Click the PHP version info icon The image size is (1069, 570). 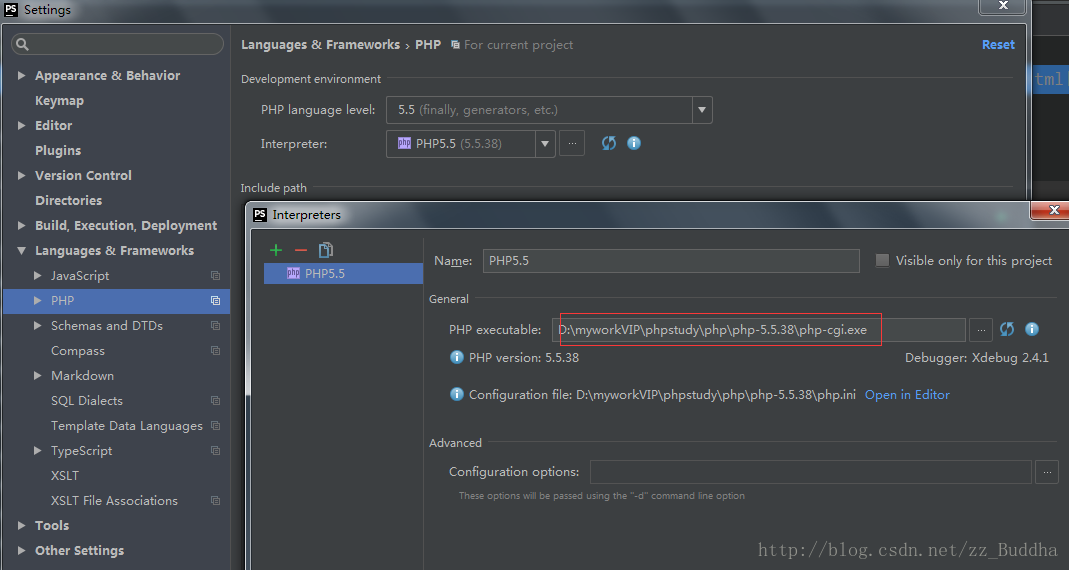[x=457, y=357]
